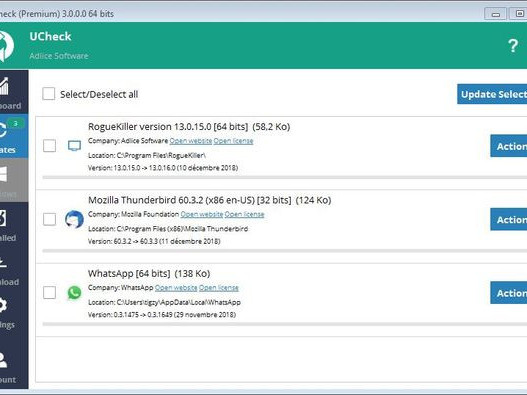The width and height of the screenshot is (527, 395).
Task: Open the Action menu for WhatsApp
Action: (509, 292)
